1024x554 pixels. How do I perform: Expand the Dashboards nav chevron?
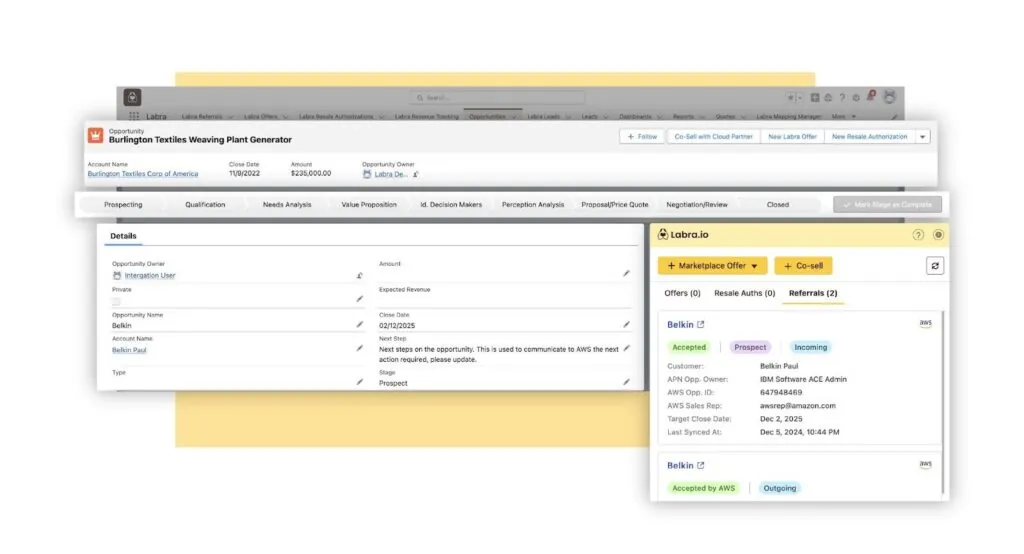(x=659, y=117)
